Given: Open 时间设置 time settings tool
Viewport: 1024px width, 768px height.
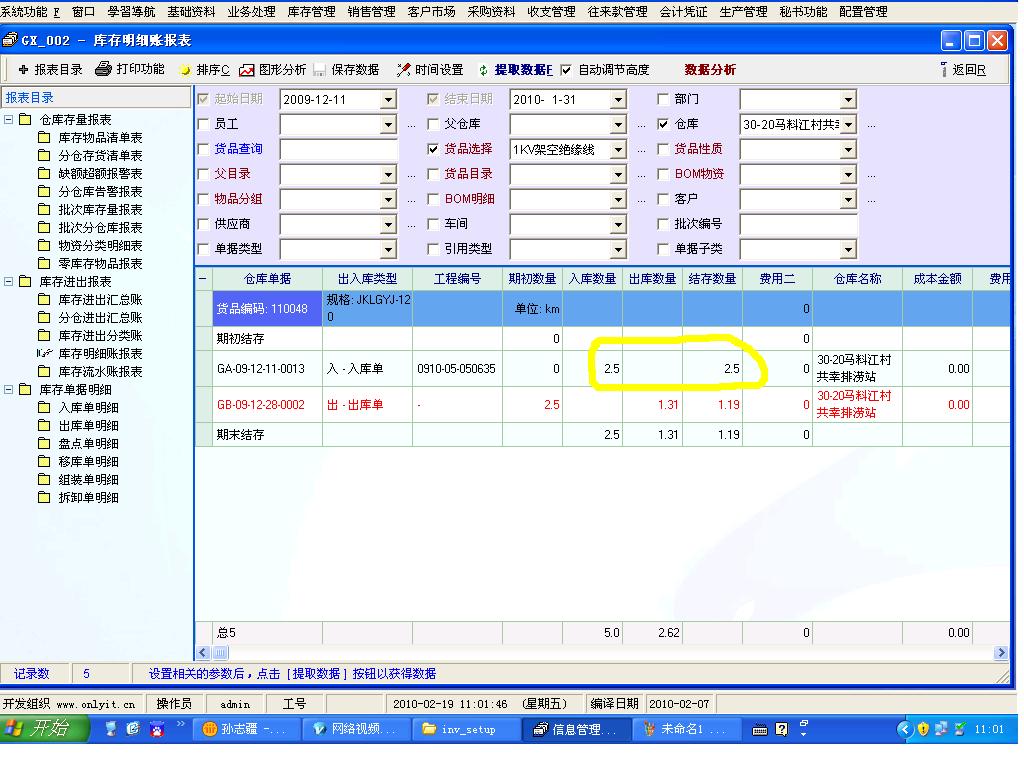Looking at the screenshot, I should pyautogui.click(x=403, y=70).
